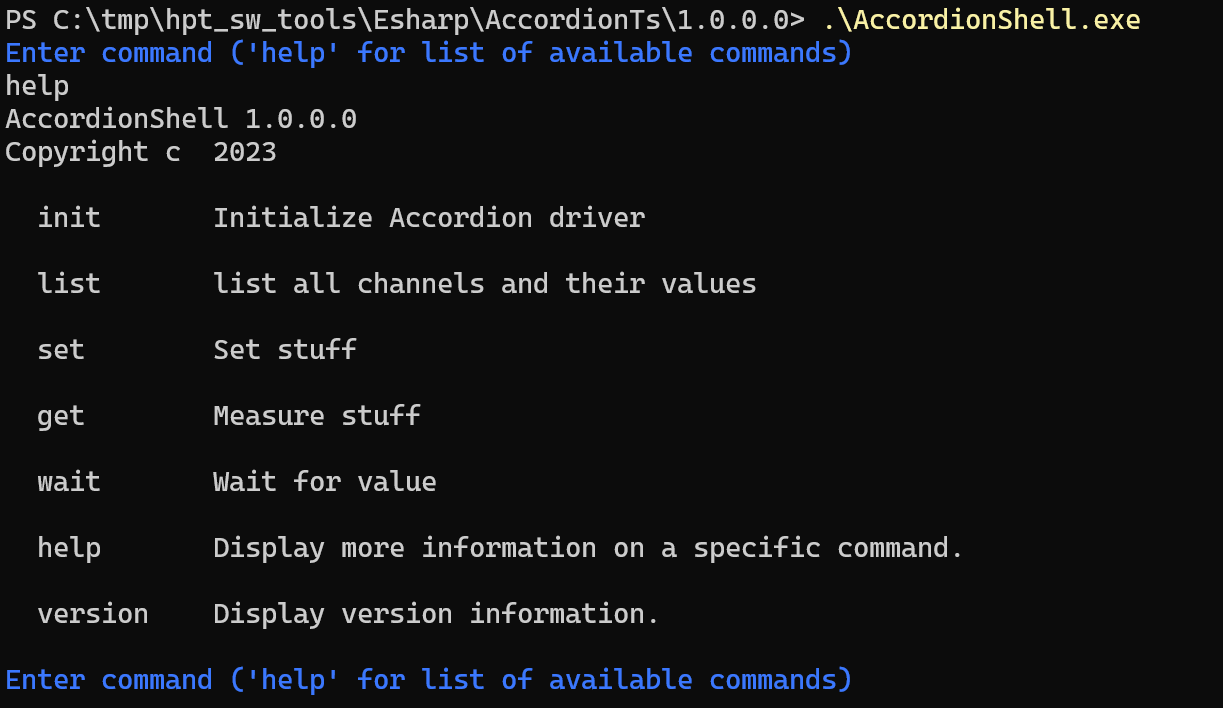Click the .\AccordionShell.exe command text
This screenshot has height=708, width=1223.
(x=981, y=19)
